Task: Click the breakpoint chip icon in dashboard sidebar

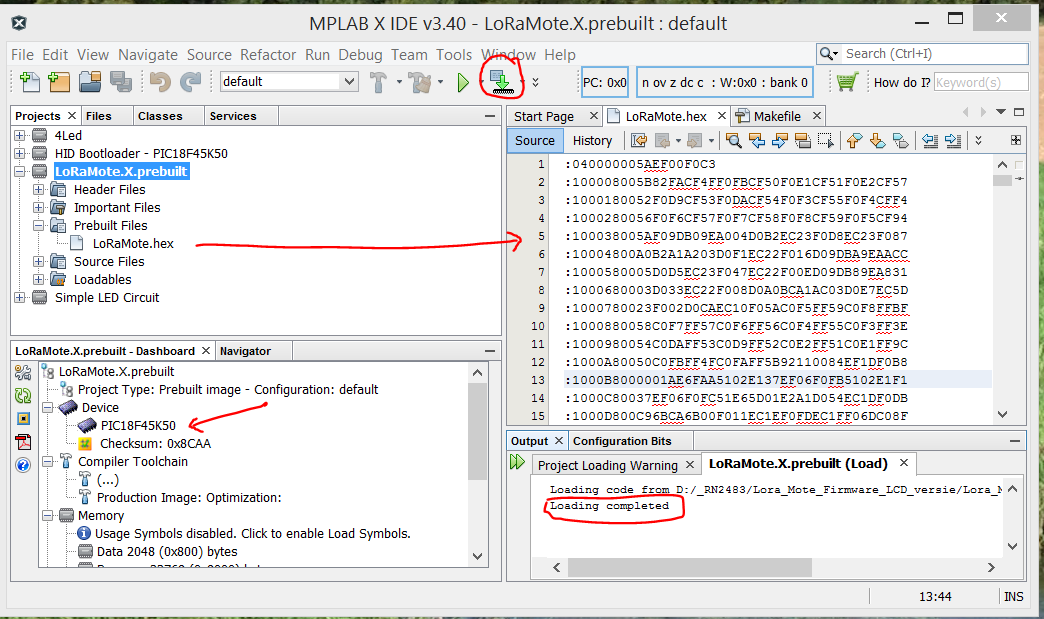Action: 23,419
